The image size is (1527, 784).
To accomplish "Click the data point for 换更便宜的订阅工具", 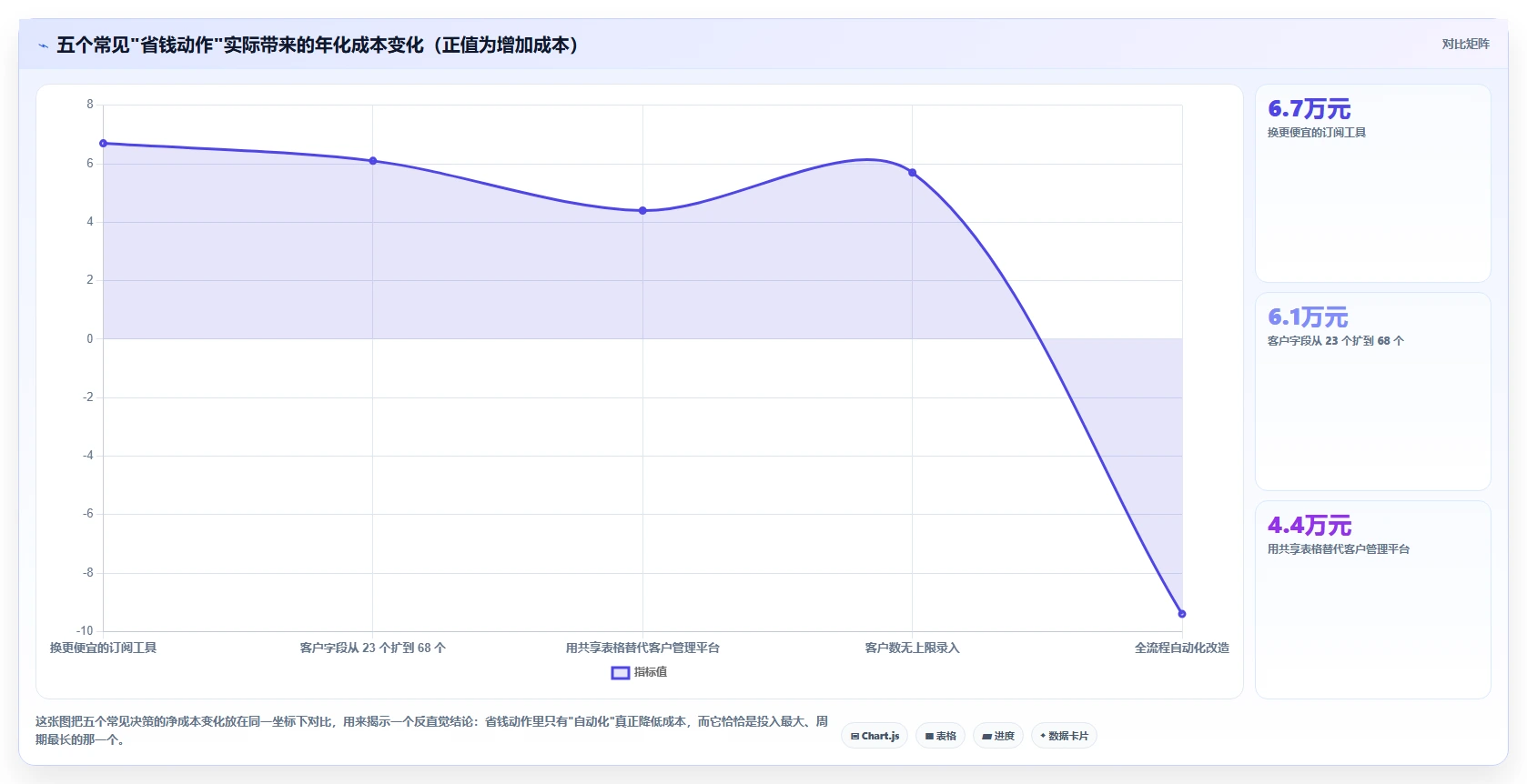I will point(103,144).
